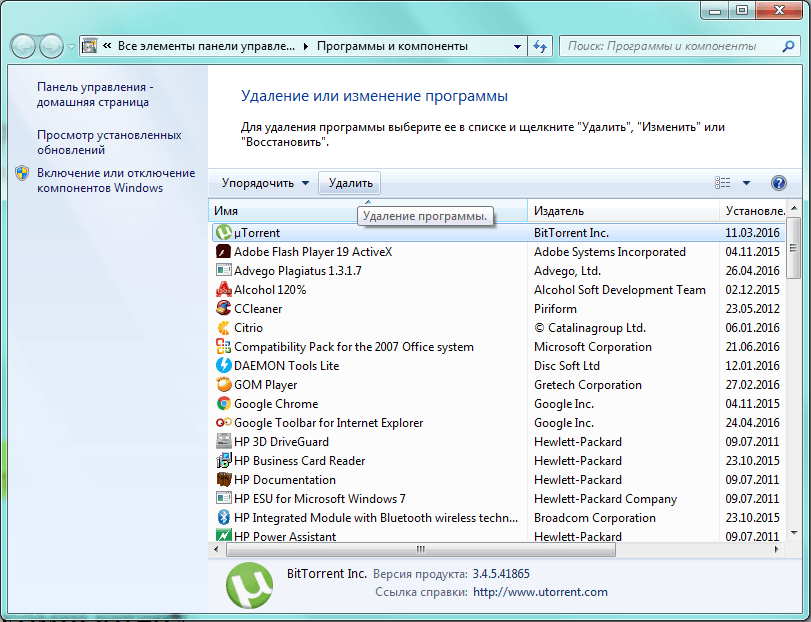Open Просмотр установленных обновлений link
The image size is (811, 622).
109,142
